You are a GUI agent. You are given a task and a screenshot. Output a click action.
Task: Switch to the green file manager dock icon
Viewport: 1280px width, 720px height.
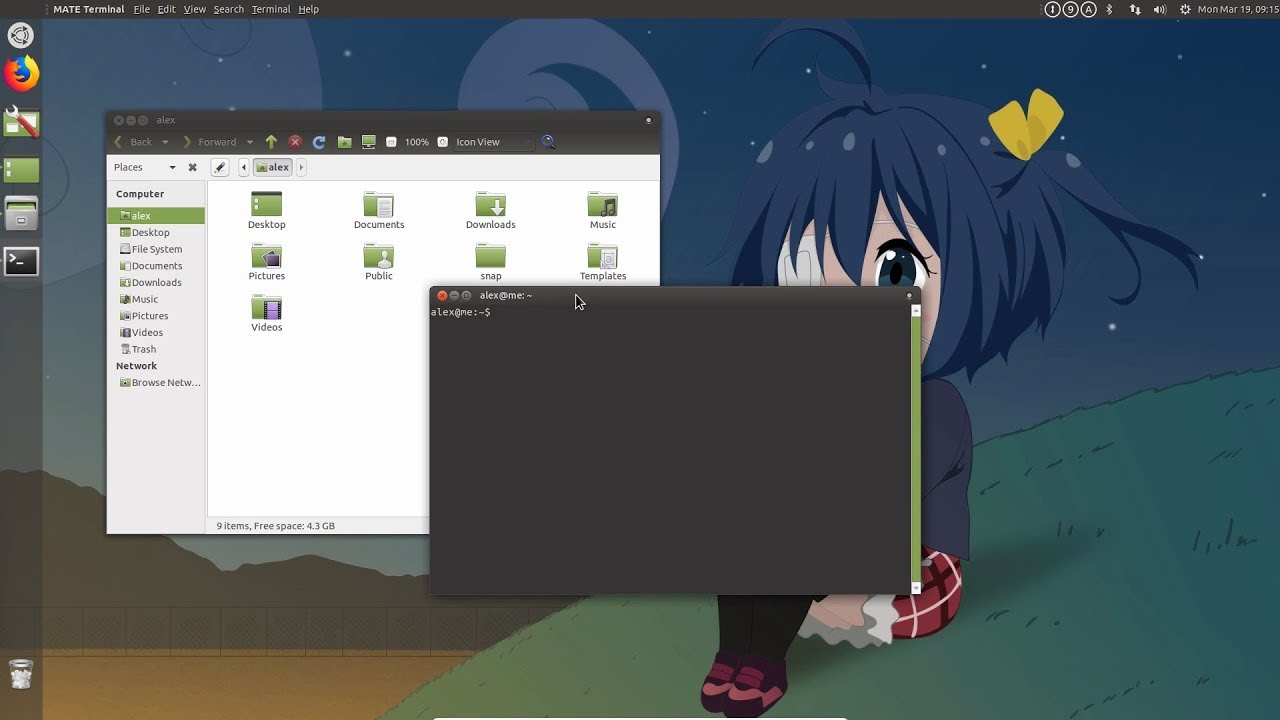pos(21,170)
